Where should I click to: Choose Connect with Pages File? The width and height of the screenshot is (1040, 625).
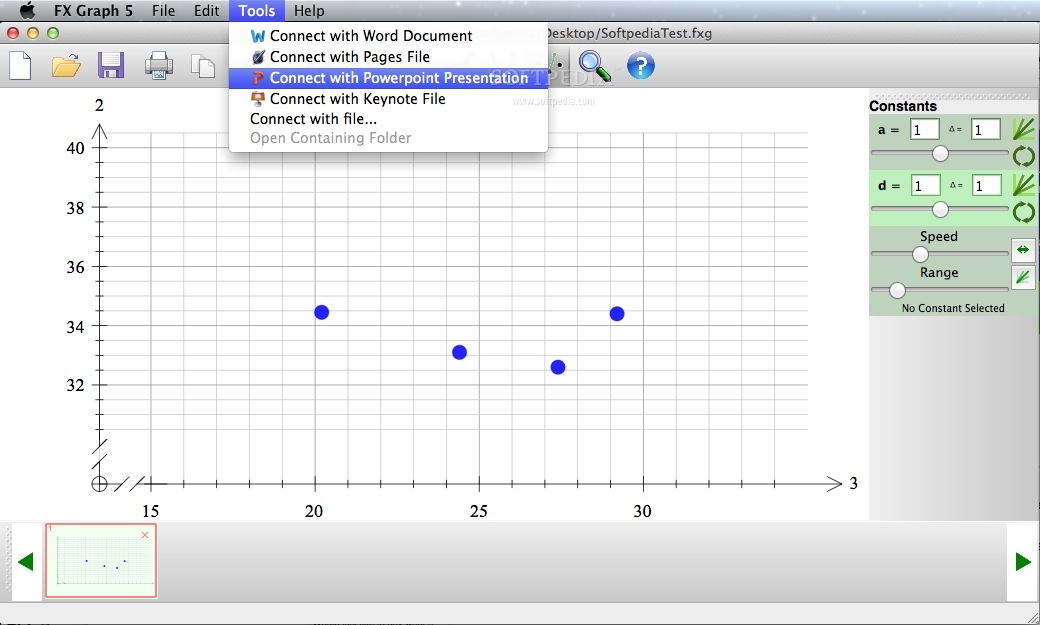point(388,57)
